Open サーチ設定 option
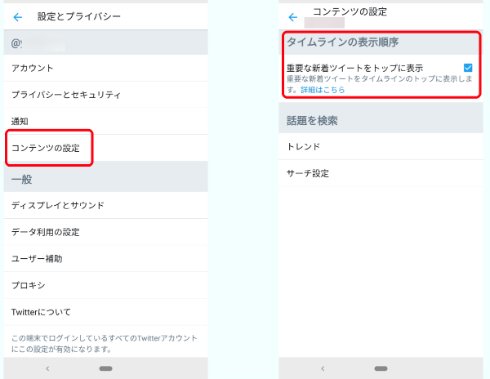490x379 pixels. (381, 173)
